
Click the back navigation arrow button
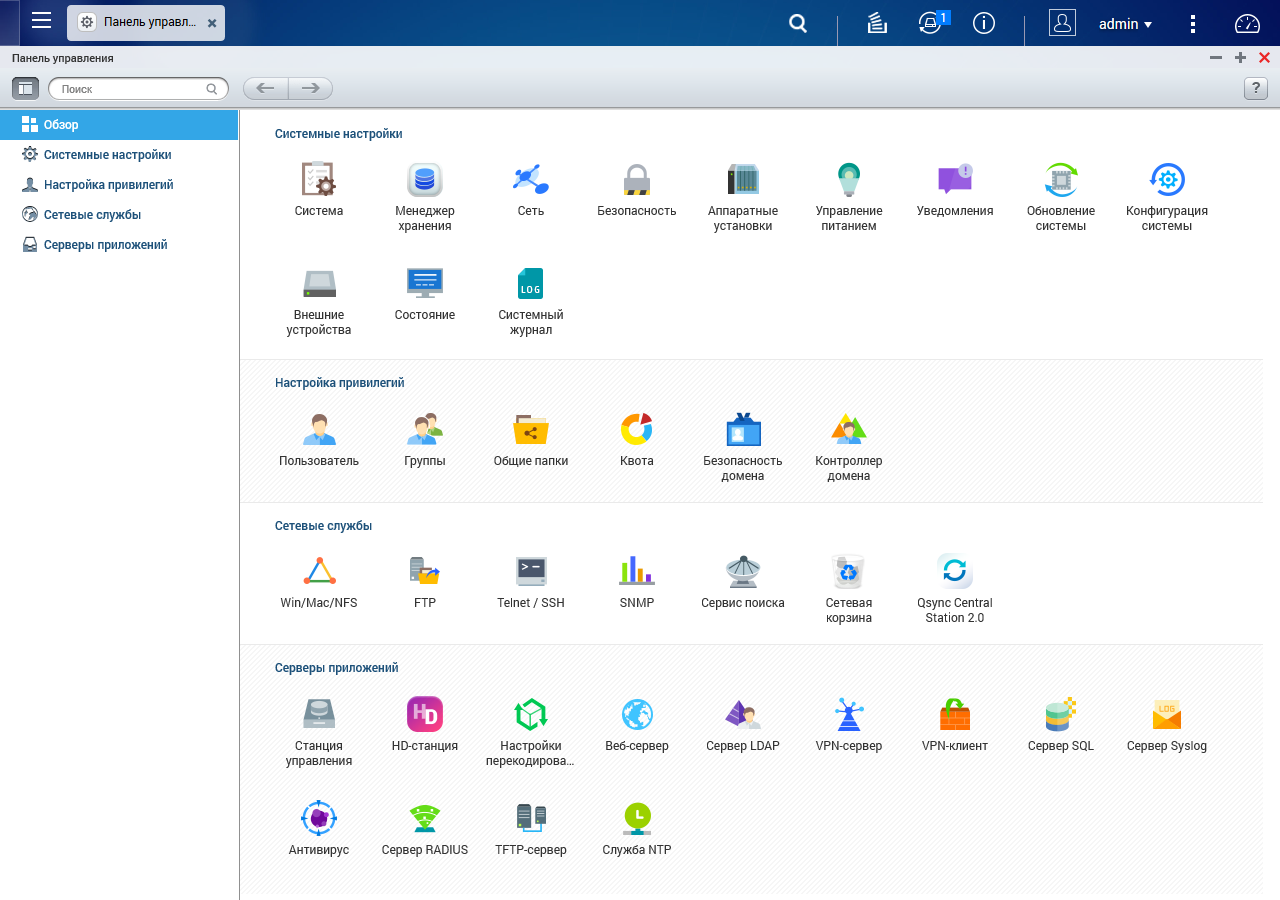point(265,89)
